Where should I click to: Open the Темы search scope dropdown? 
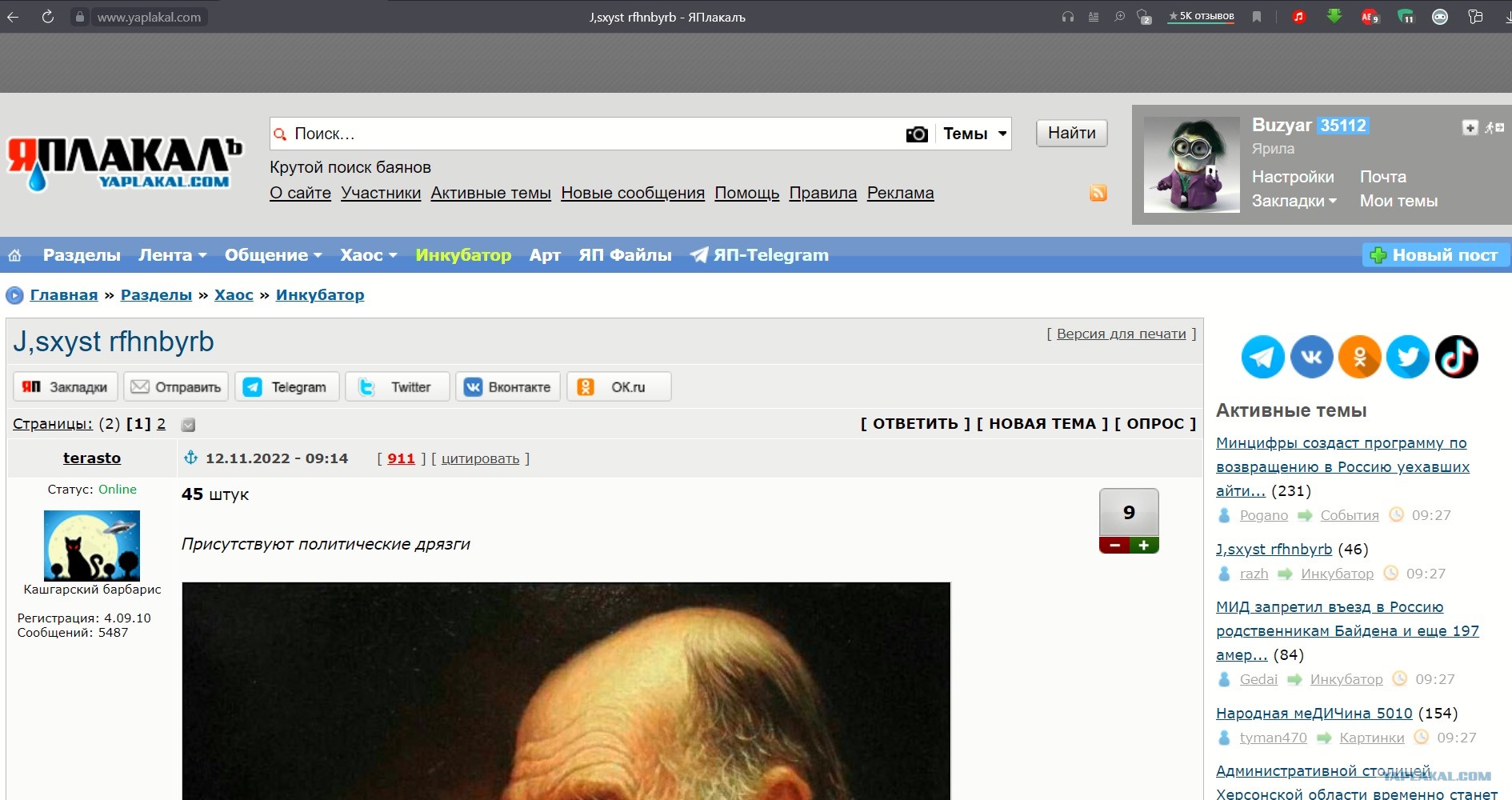tap(974, 134)
